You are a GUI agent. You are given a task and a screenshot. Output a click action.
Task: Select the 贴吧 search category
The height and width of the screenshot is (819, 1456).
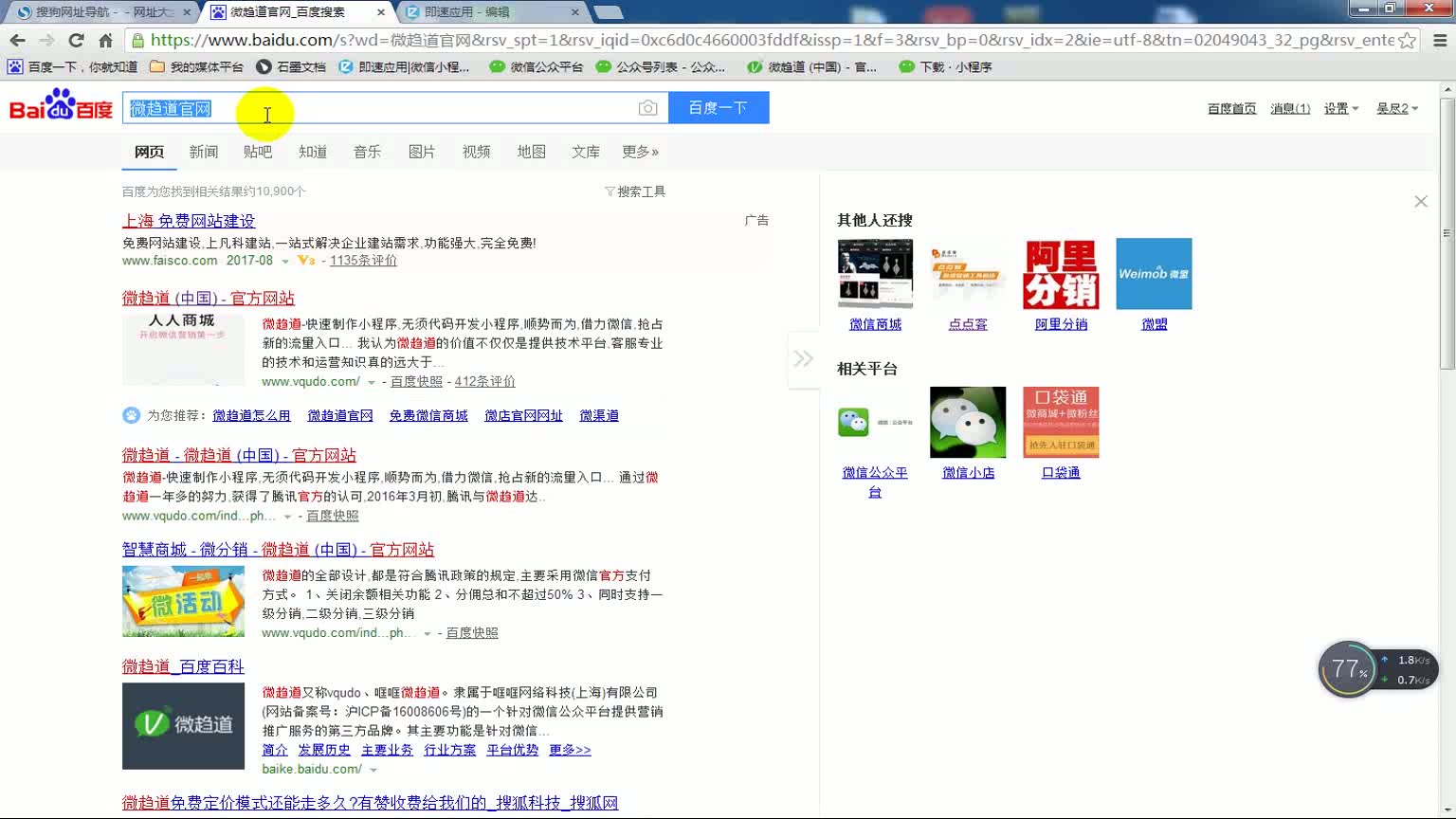(x=258, y=152)
